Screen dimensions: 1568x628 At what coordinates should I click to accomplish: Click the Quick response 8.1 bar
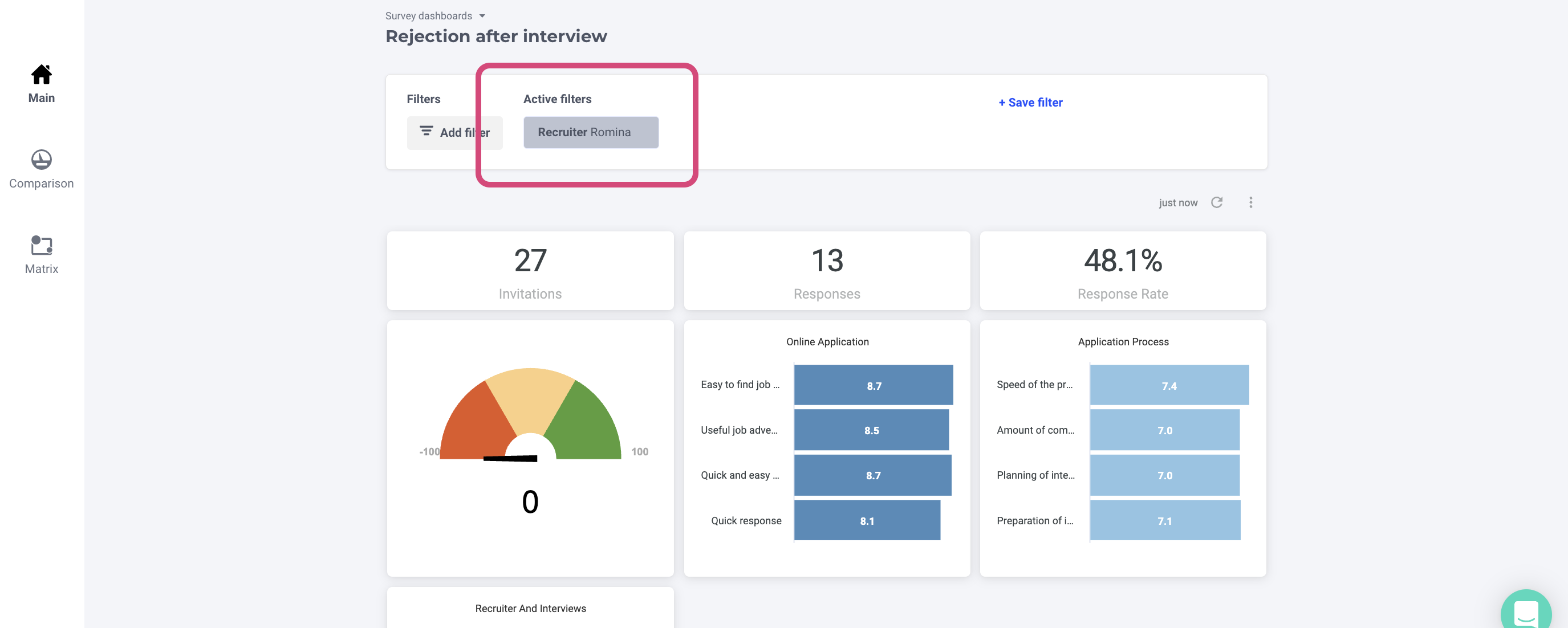pos(867,521)
